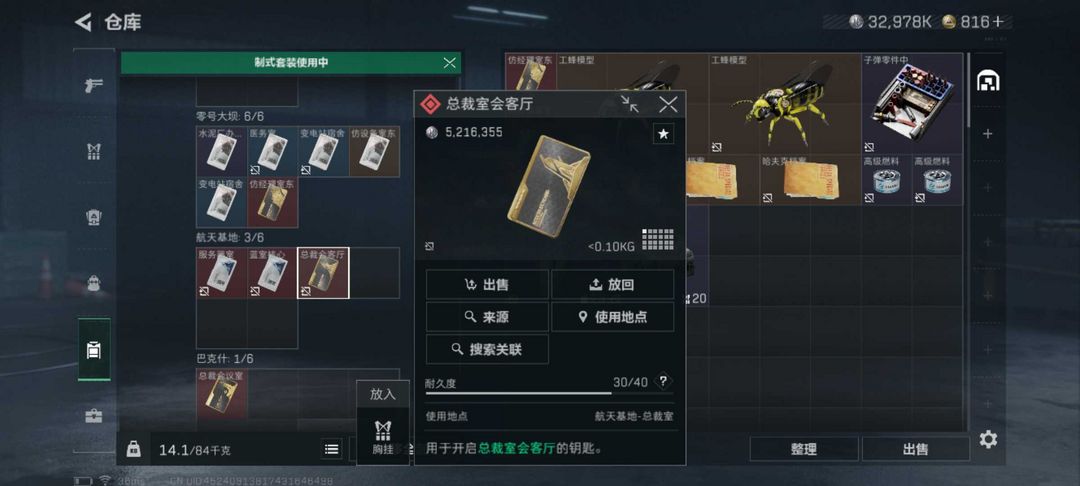The image size is (1080, 486).
Task: Favorite the item with the star icon
Action: [663, 134]
